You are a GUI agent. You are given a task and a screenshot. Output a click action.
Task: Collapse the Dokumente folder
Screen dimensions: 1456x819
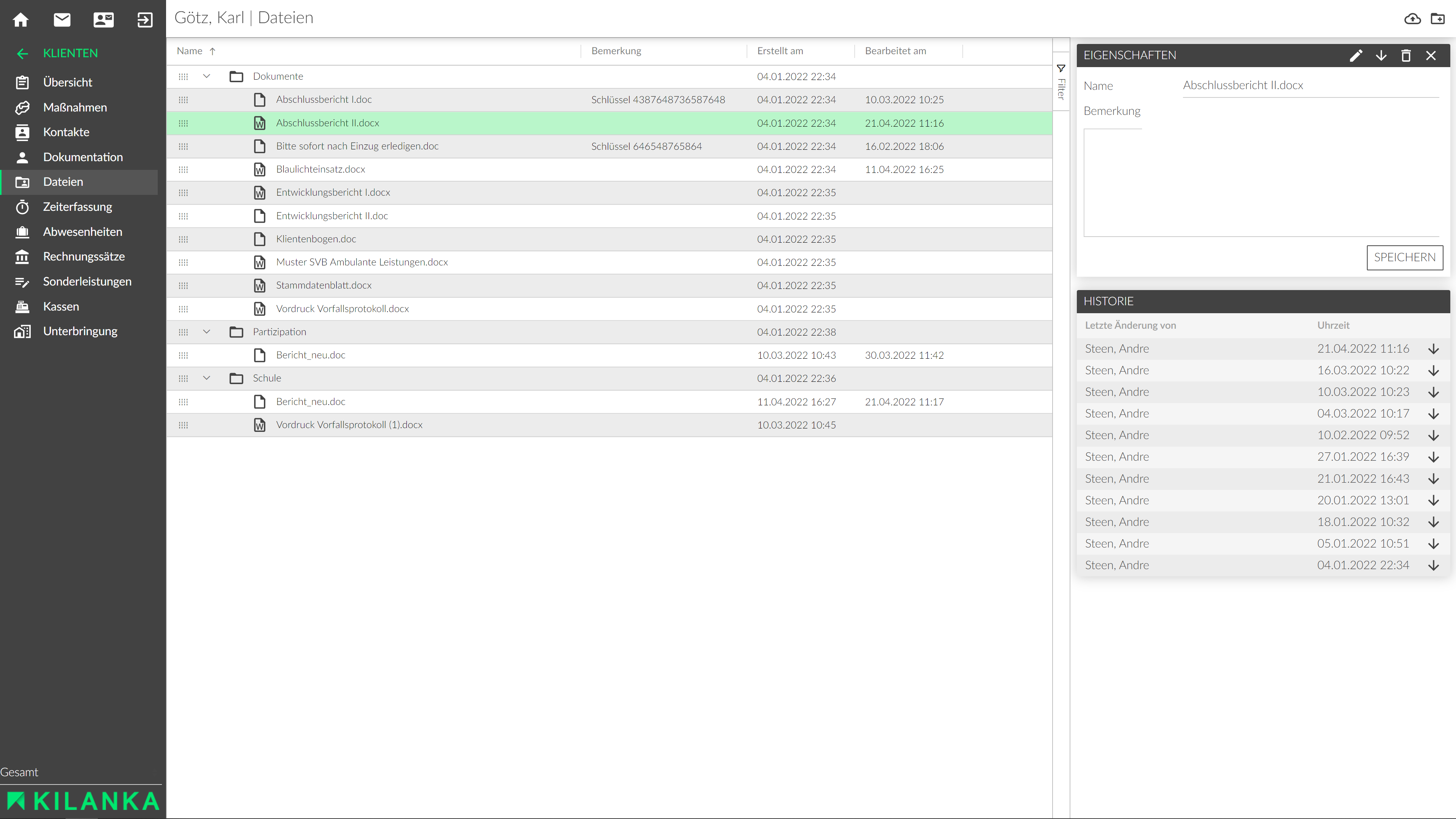[206, 76]
